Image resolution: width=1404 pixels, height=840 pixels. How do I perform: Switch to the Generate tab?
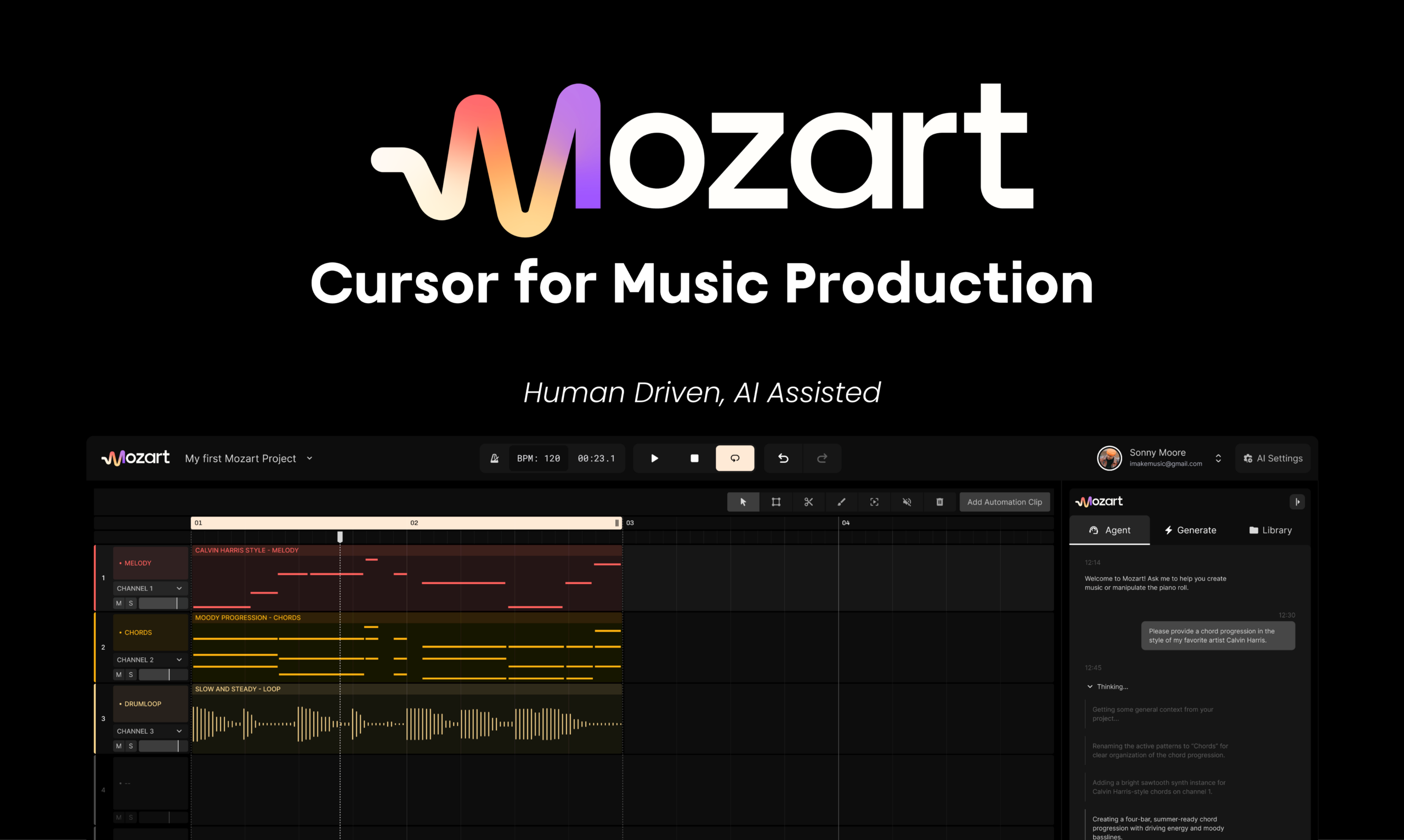1190,530
